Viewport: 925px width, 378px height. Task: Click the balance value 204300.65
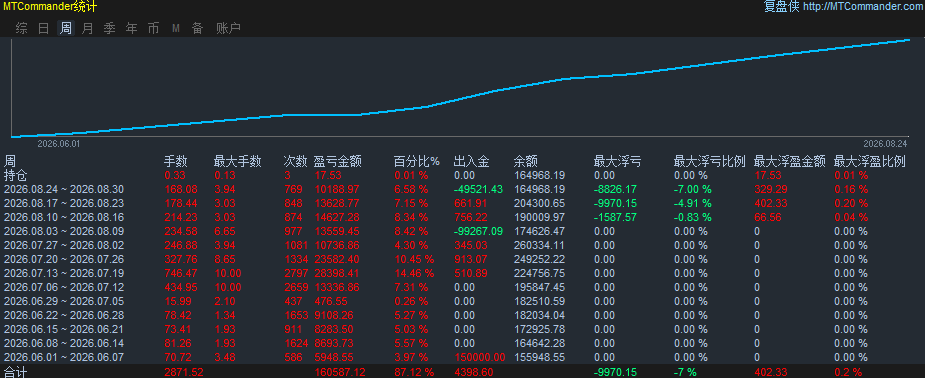(x=539, y=203)
